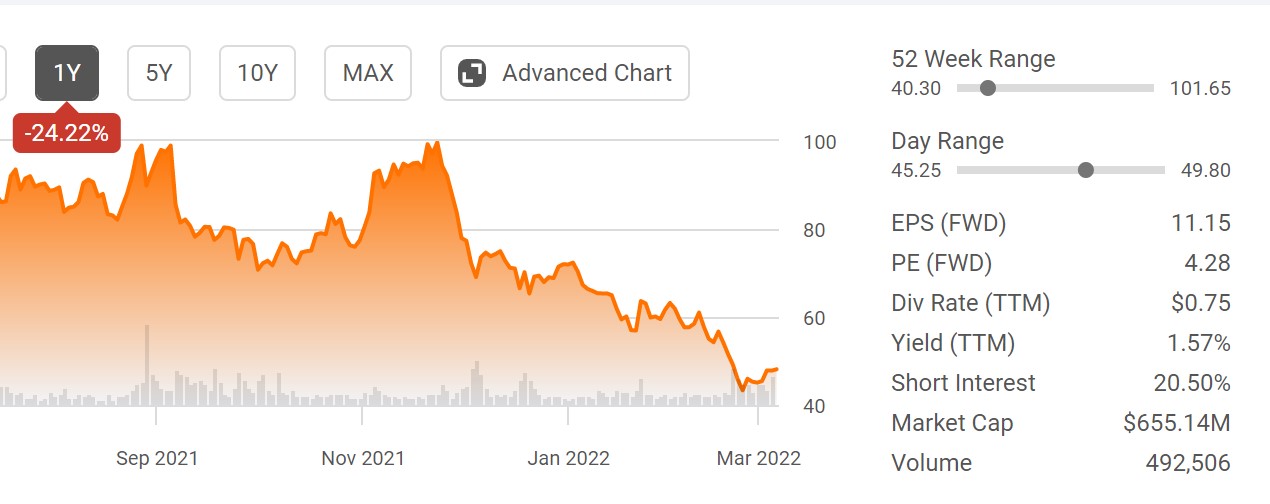Click the Day Range slider knob
The height and width of the screenshot is (504, 1270).
[x=1086, y=170]
